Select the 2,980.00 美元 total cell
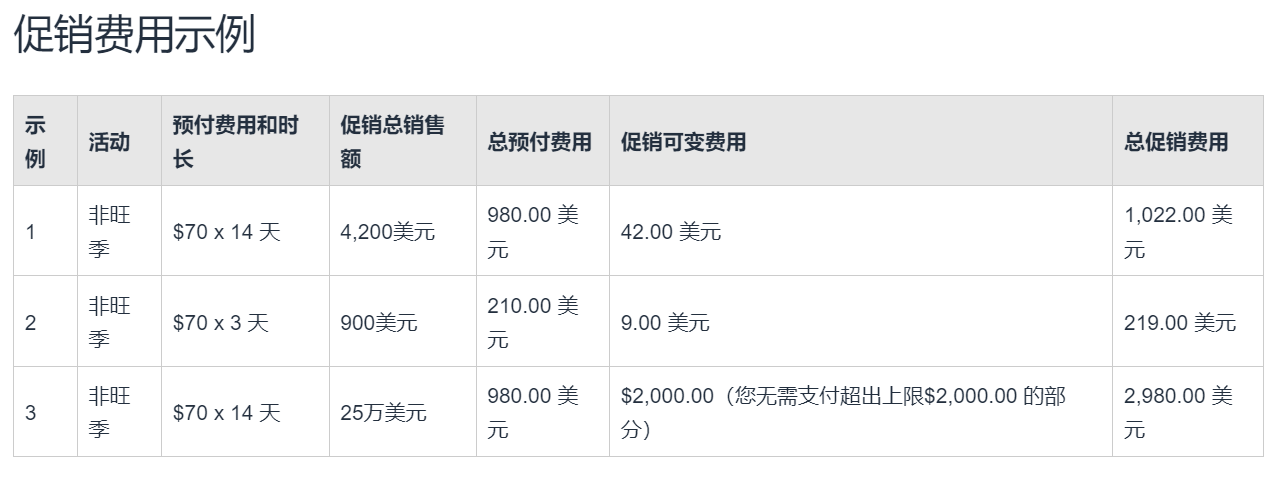 pos(1178,412)
